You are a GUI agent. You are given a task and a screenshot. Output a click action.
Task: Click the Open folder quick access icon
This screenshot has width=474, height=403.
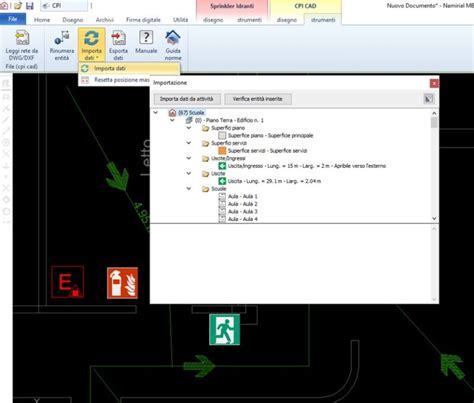[18, 6]
